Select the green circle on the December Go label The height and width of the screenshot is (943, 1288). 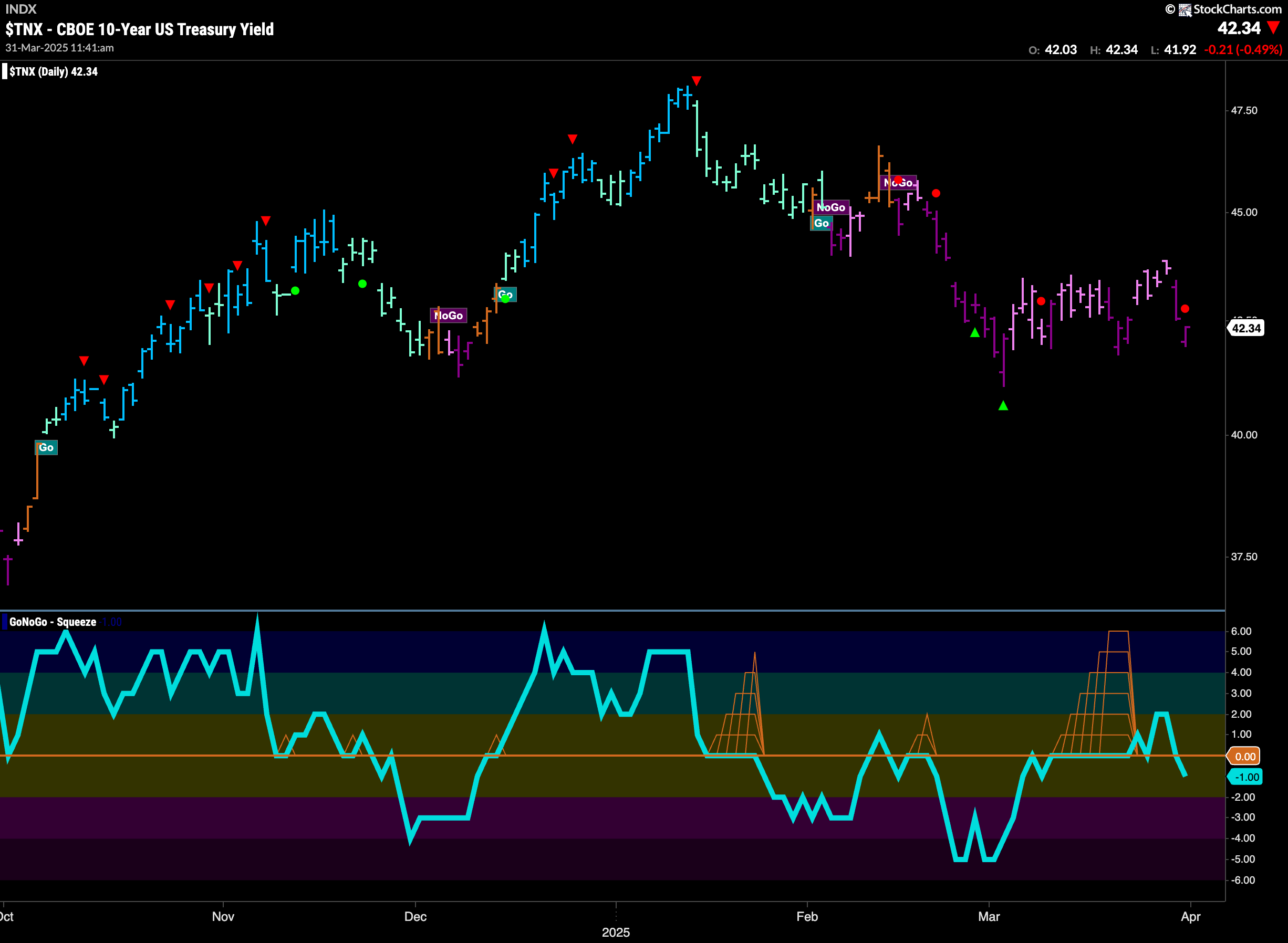pos(505,298)
